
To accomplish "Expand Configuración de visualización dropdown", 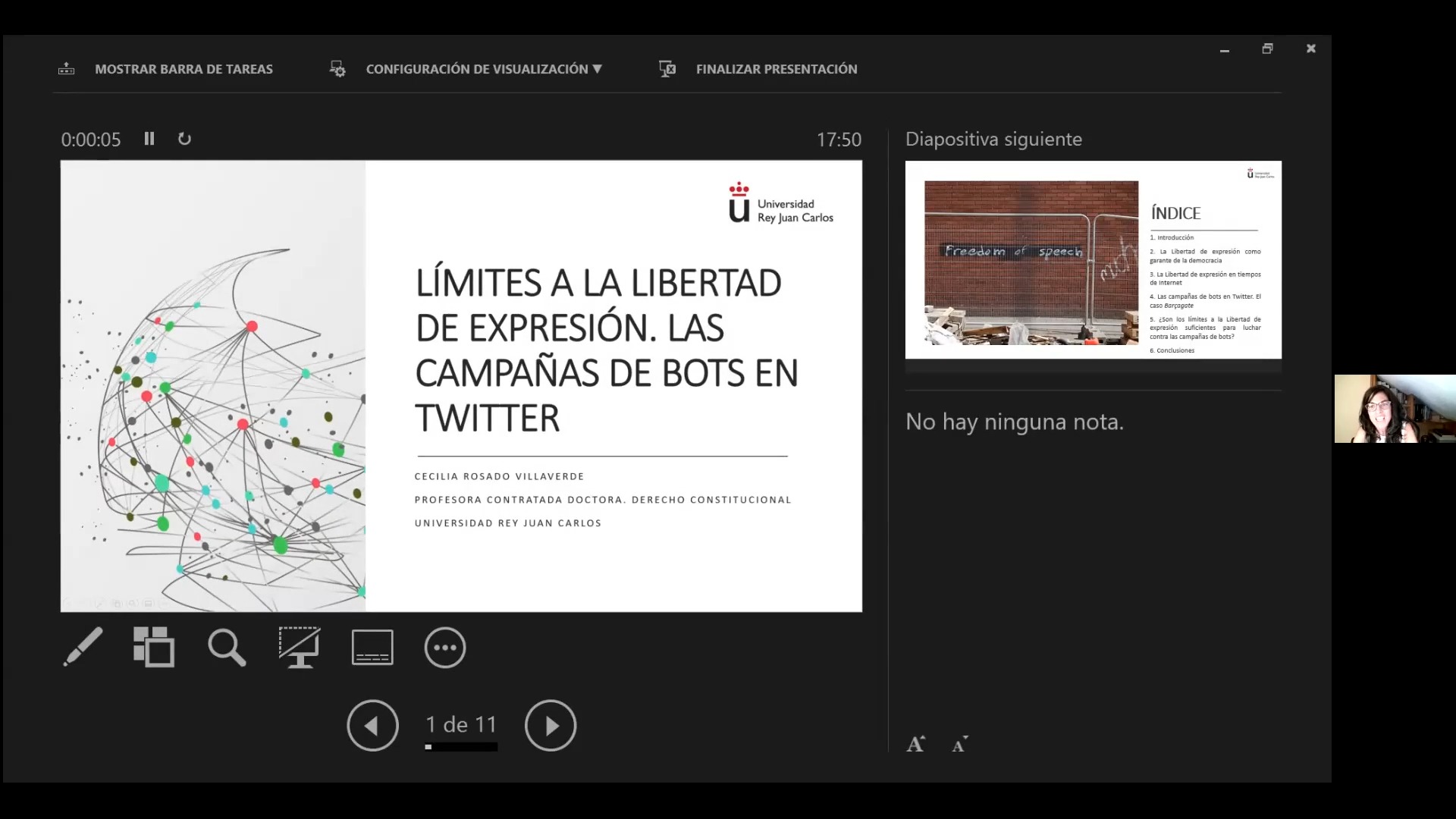I will point(483,69).
